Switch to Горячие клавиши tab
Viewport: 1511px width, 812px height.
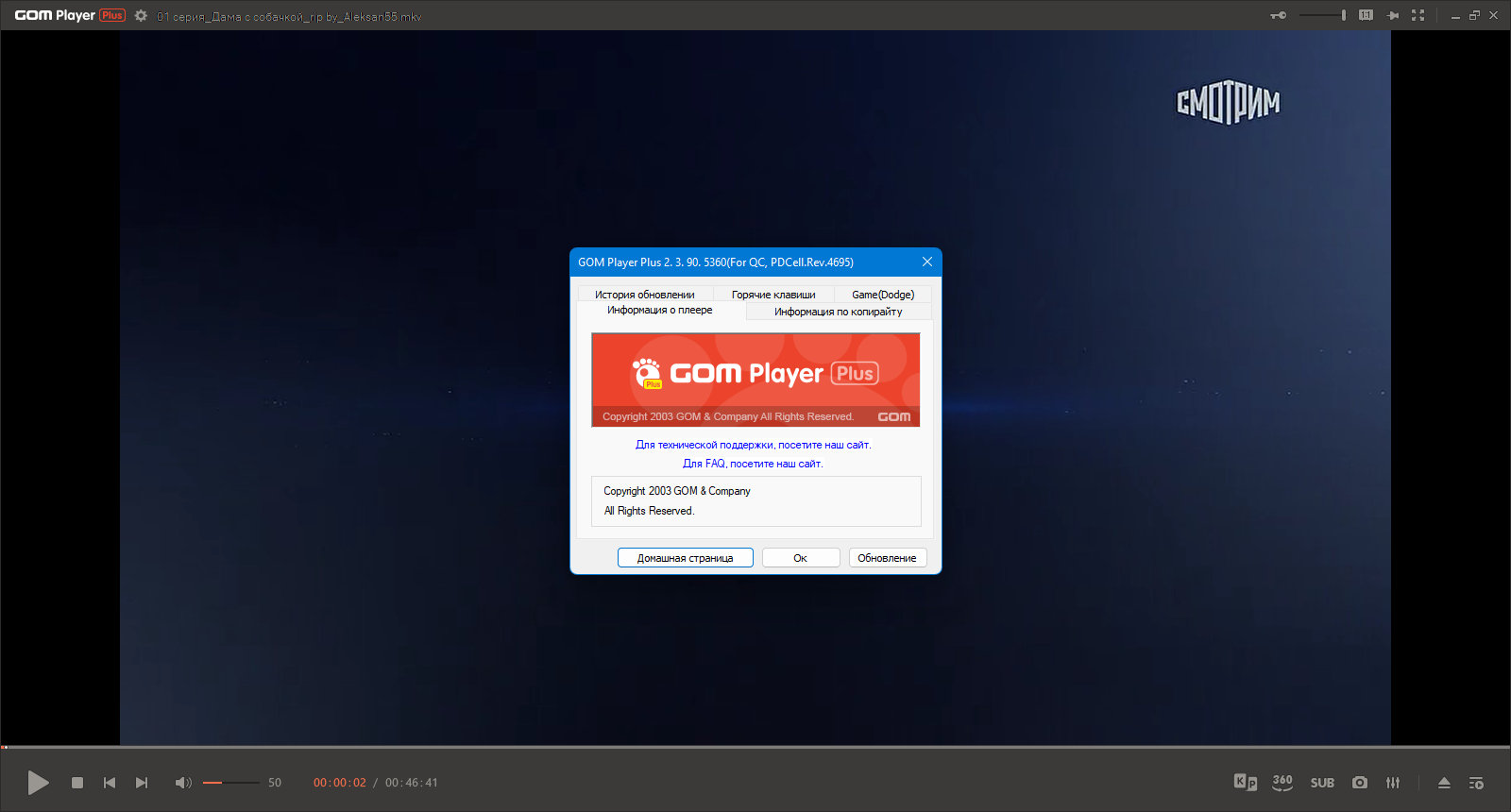(x=773, y=295)
